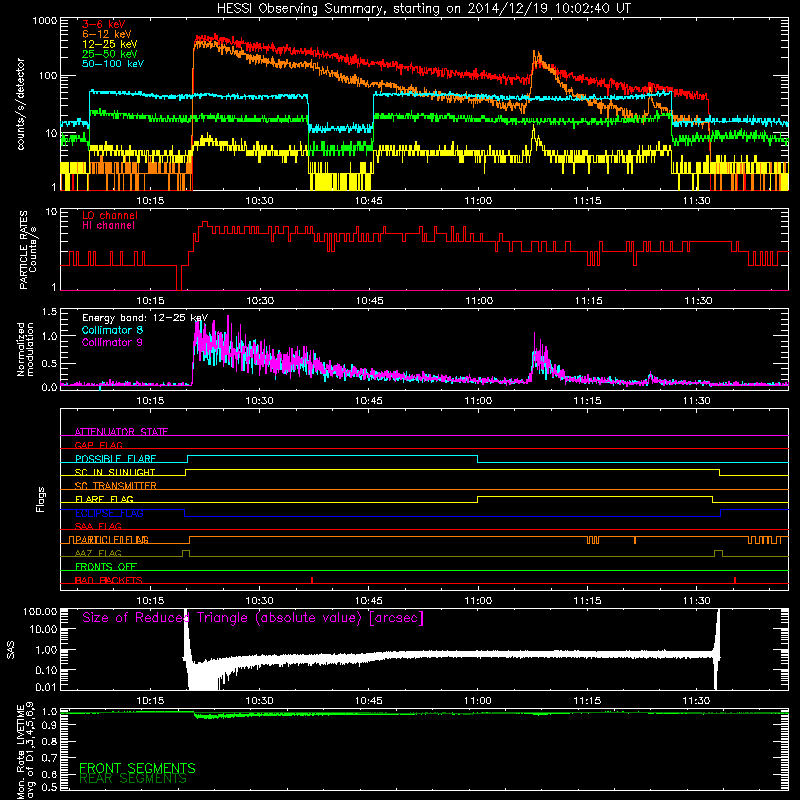The width and height of the screenshot is (800, 800).
Task: Click the counts/s/detector axis label
Action: point(20,104)
